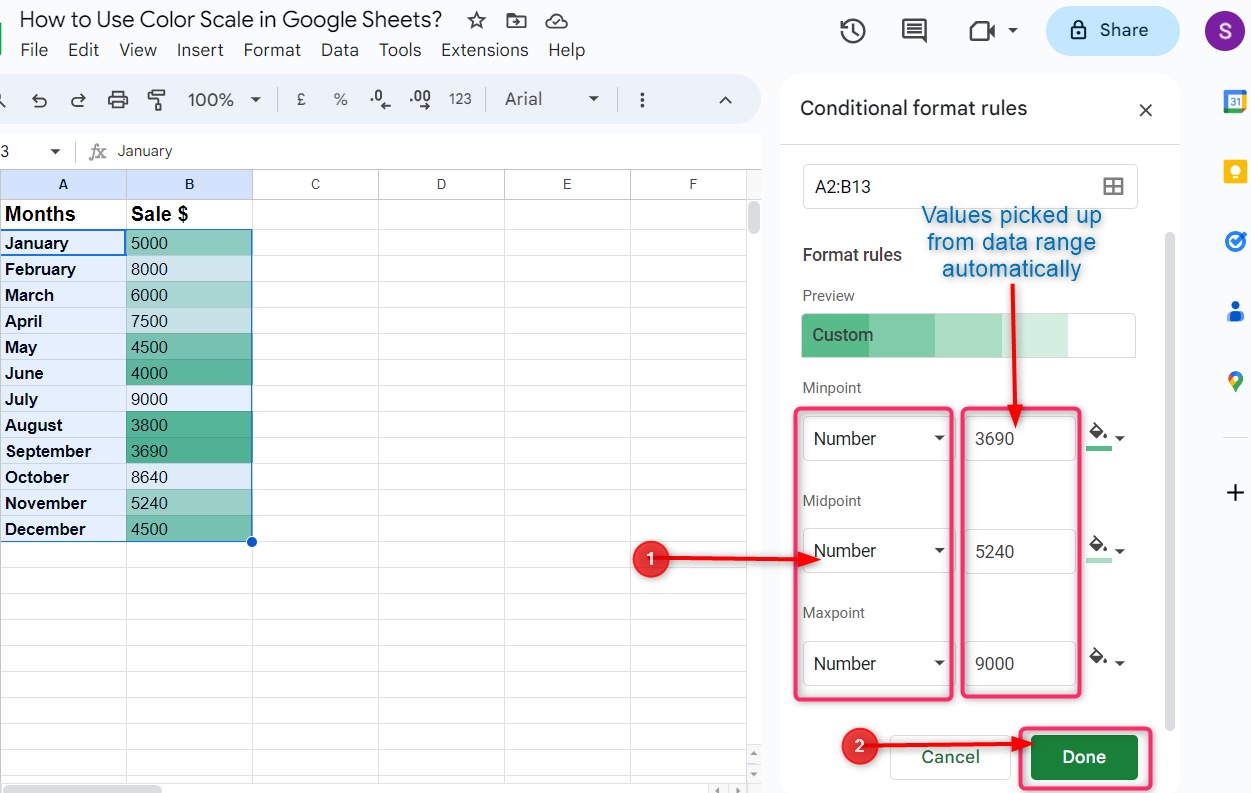
Task: Decrease decimal places
Action: 379,99
